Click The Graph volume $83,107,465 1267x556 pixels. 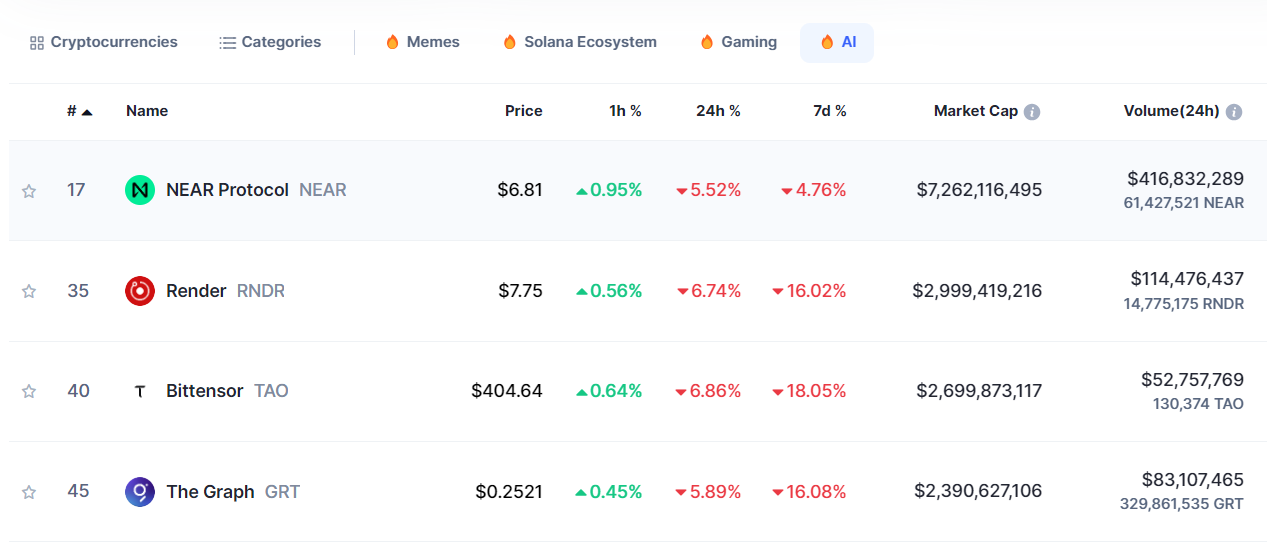pyautogui.click(x=1193, y=480)
